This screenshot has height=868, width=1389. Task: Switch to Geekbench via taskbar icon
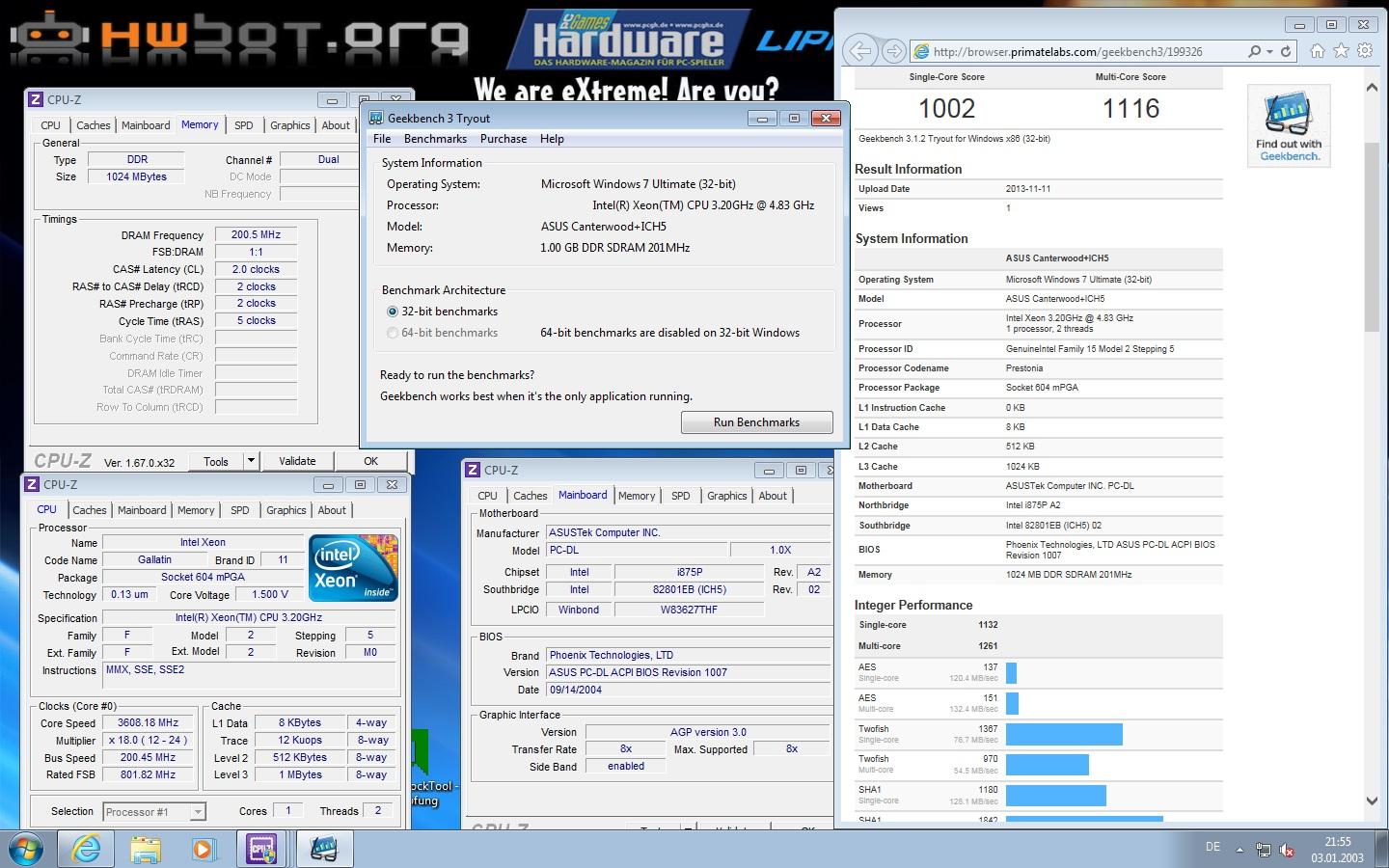(x=323, y=849)
